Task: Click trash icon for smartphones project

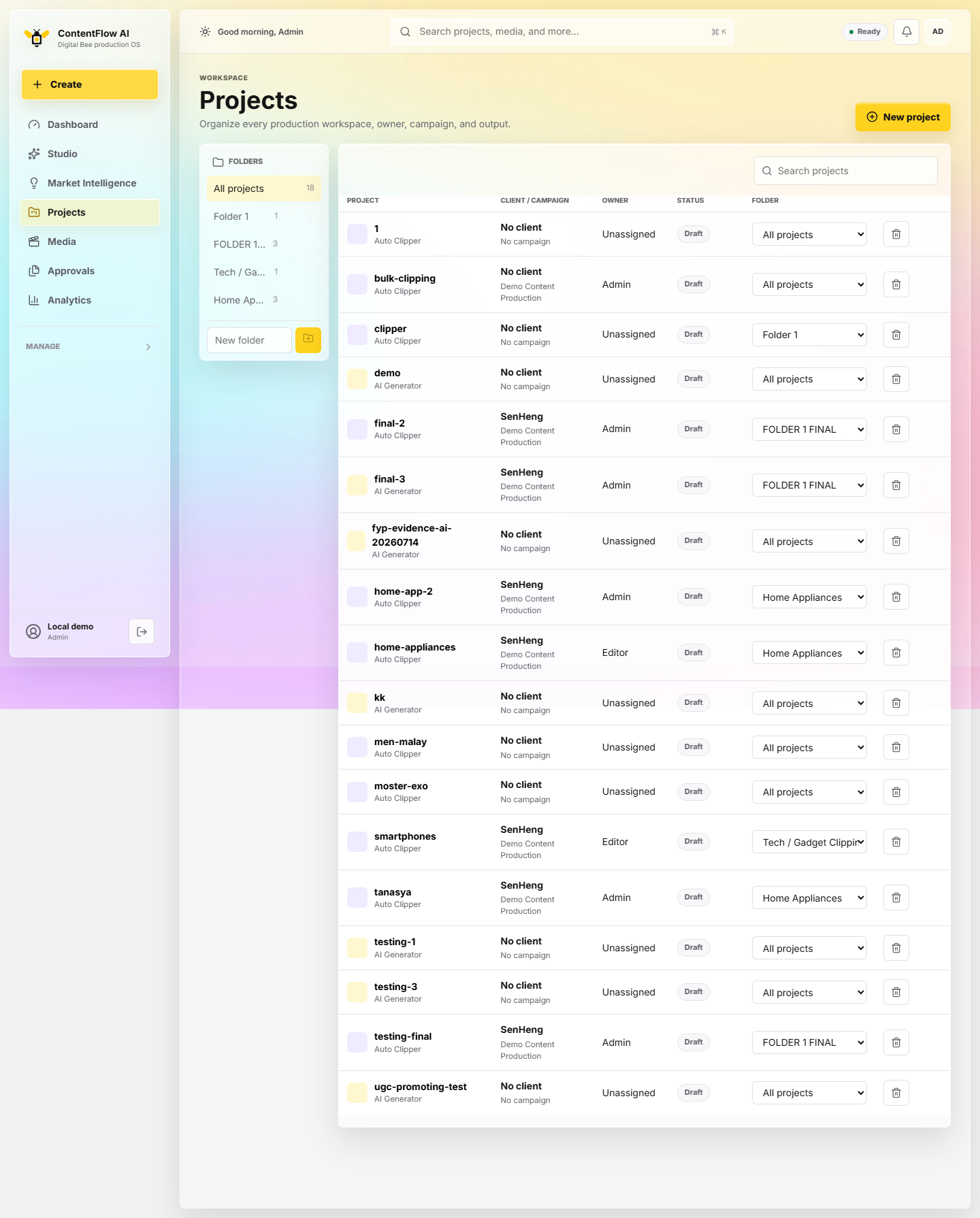Action: [x=896, y=842]
